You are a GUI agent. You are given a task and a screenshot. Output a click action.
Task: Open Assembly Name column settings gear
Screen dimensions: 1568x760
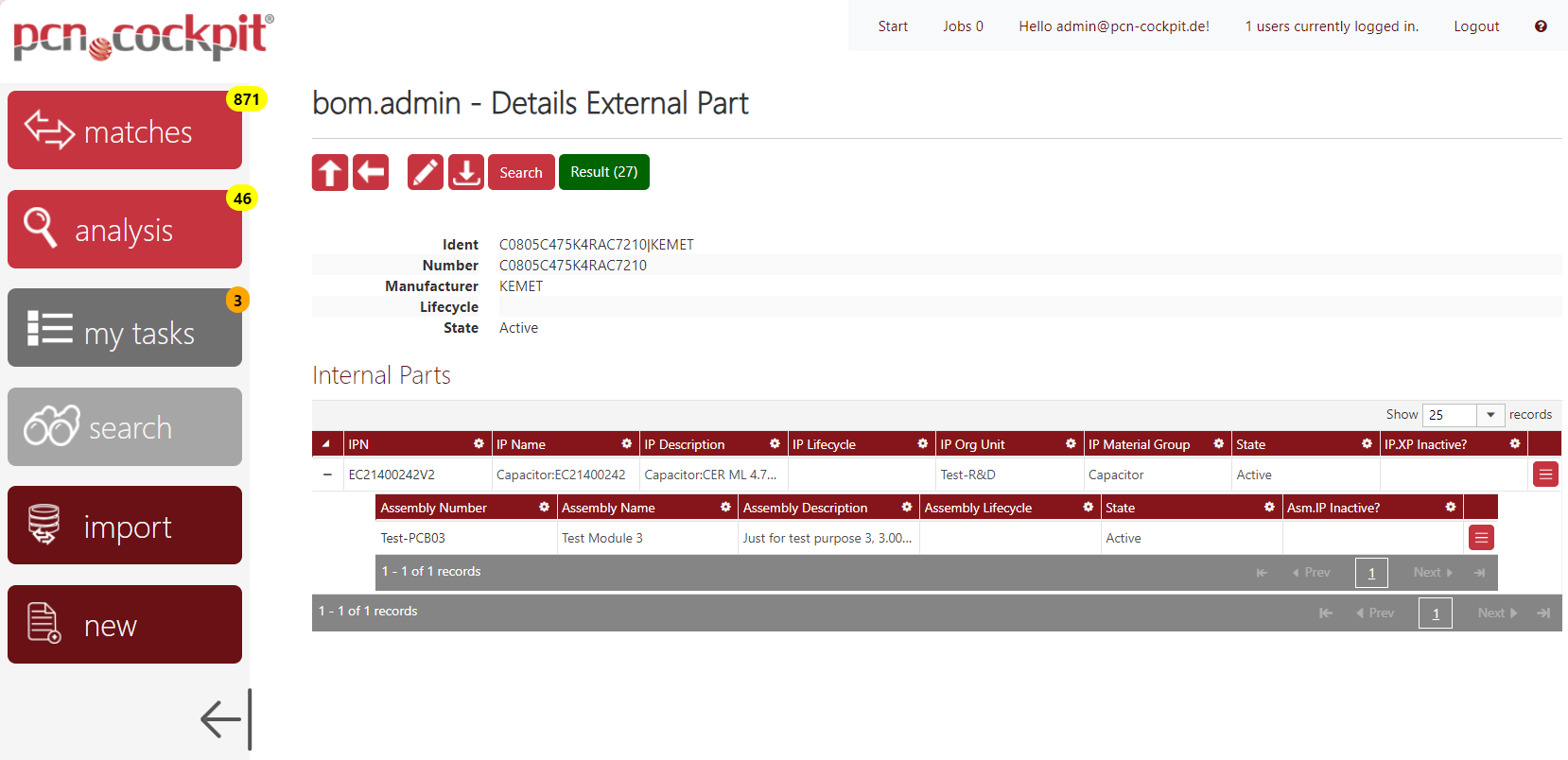coord(725,507)
